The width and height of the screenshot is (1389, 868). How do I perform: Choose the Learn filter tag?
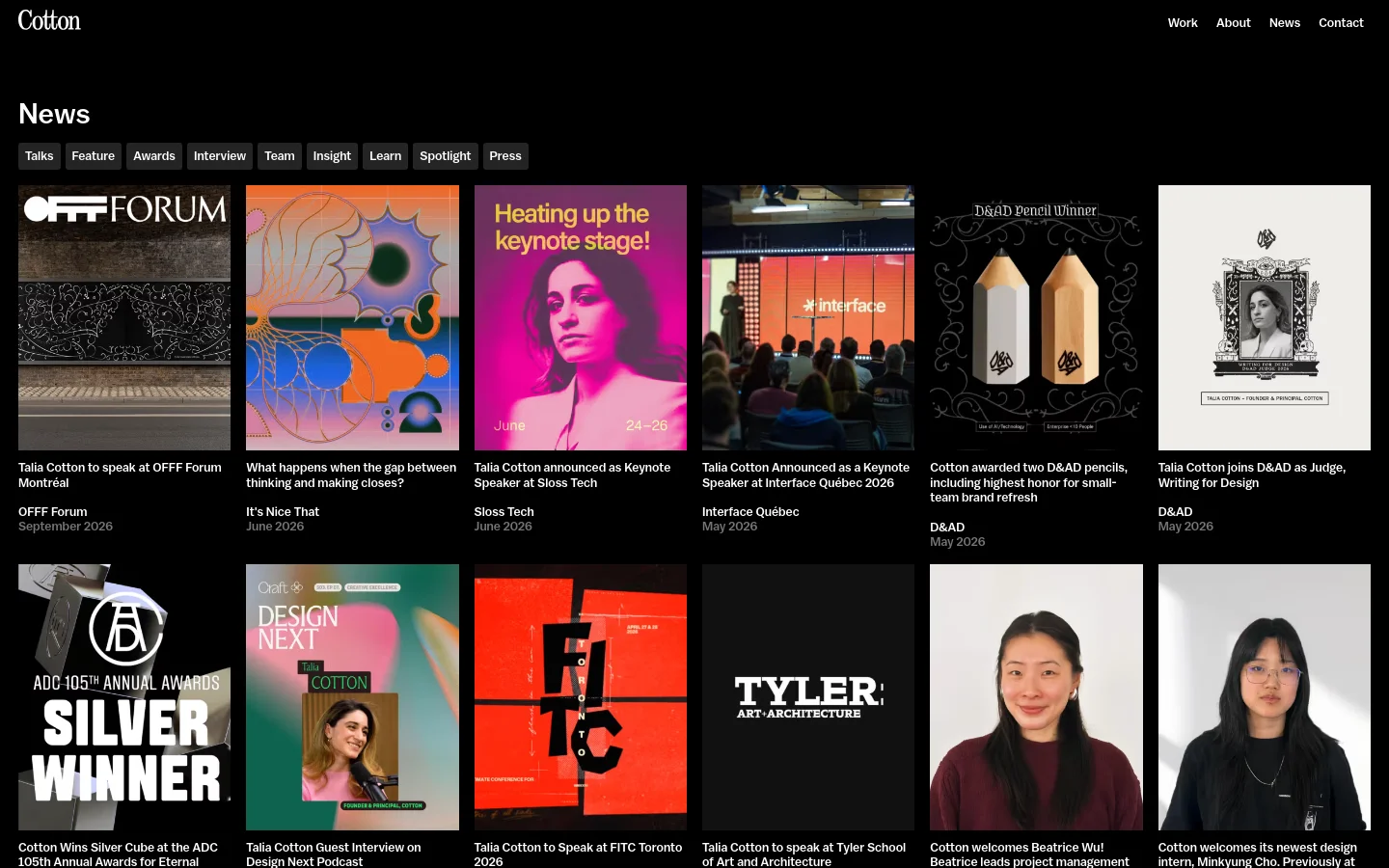[x=385, y=156]
